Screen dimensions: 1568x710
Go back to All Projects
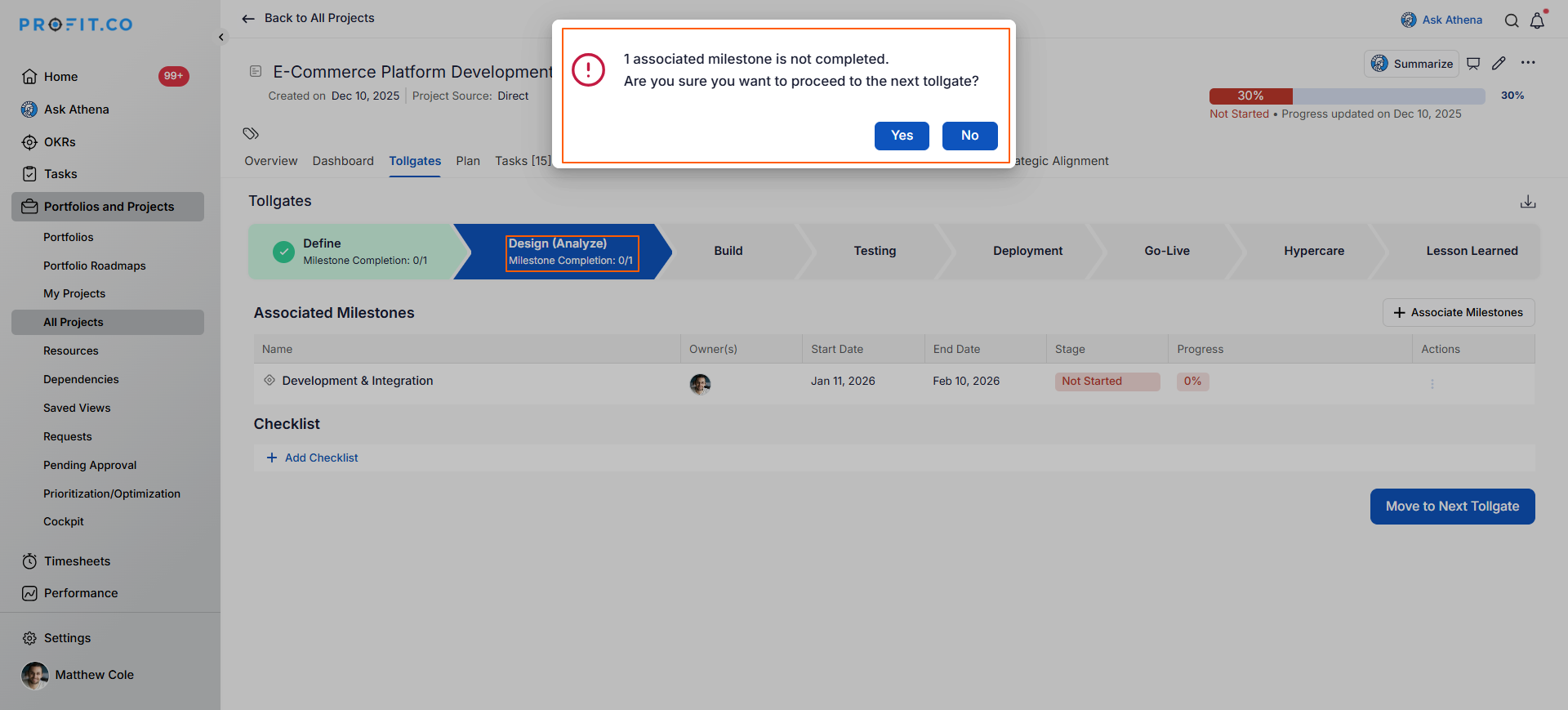308,18
